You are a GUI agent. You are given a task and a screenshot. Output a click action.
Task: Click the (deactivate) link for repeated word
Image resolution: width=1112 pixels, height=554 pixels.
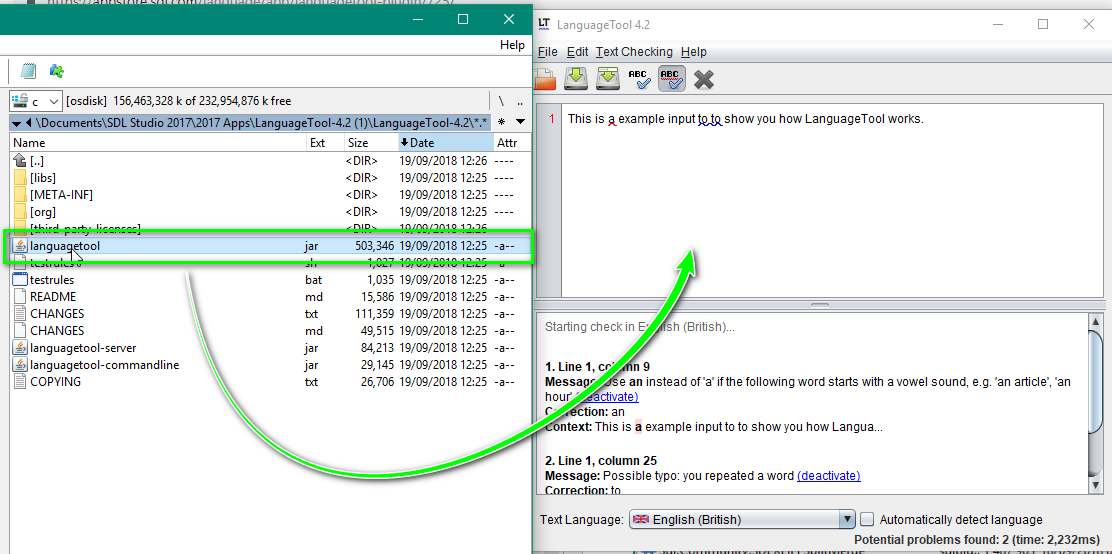tap(828, 475)
